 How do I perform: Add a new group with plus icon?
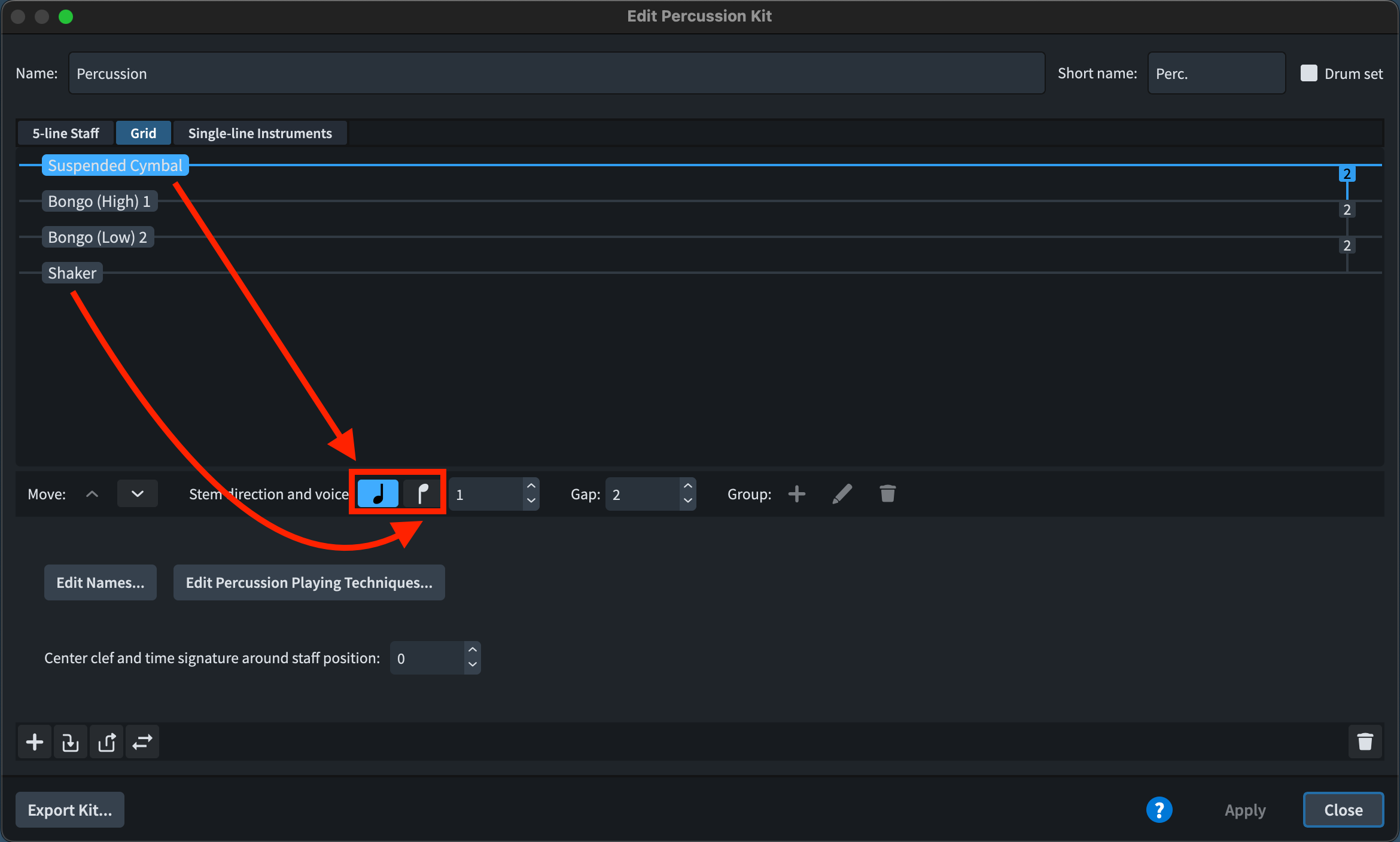pos(796,494)
